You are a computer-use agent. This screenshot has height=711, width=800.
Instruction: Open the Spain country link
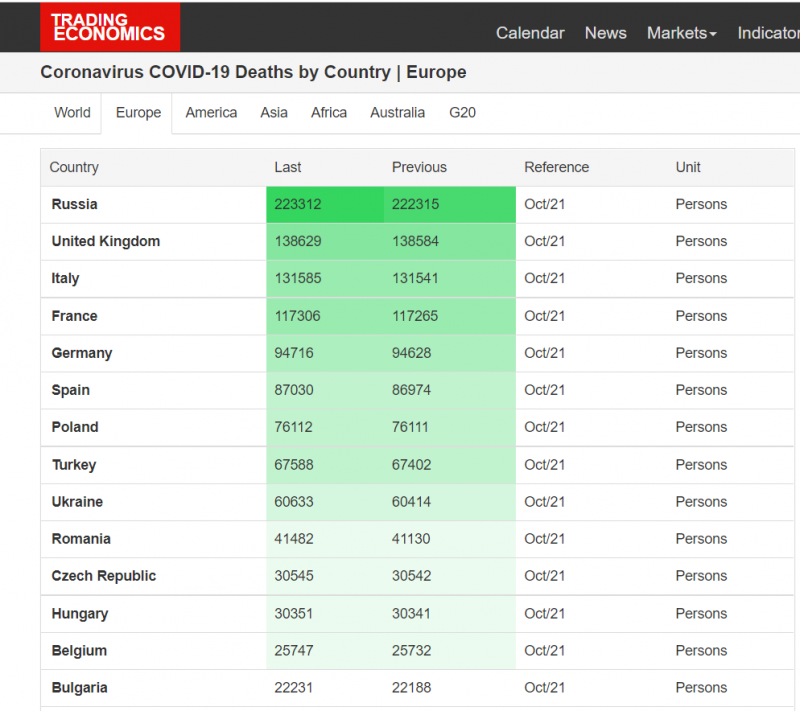70,390
